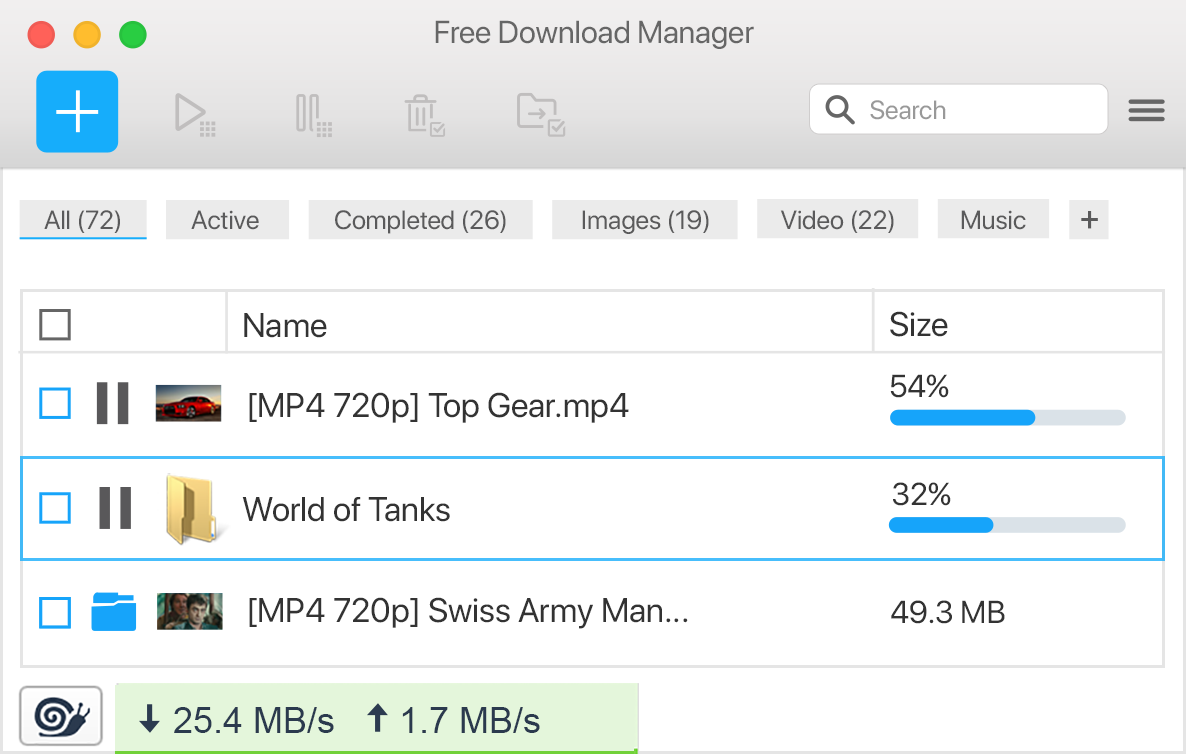Viewport: 1186px width, 754px height.
Task: Click the blue Add new download icon
Action: 76,111
